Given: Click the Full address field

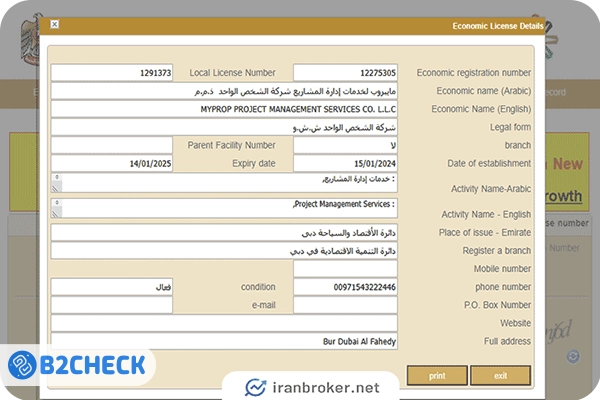Looking at the screenshot, I should (224, 341).
